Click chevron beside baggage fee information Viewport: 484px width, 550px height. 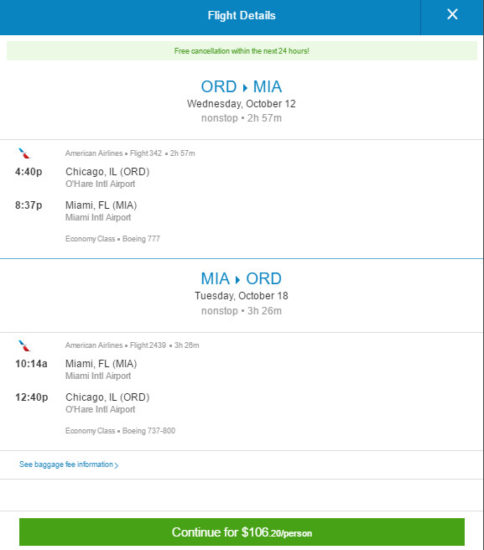coord(117,465)
